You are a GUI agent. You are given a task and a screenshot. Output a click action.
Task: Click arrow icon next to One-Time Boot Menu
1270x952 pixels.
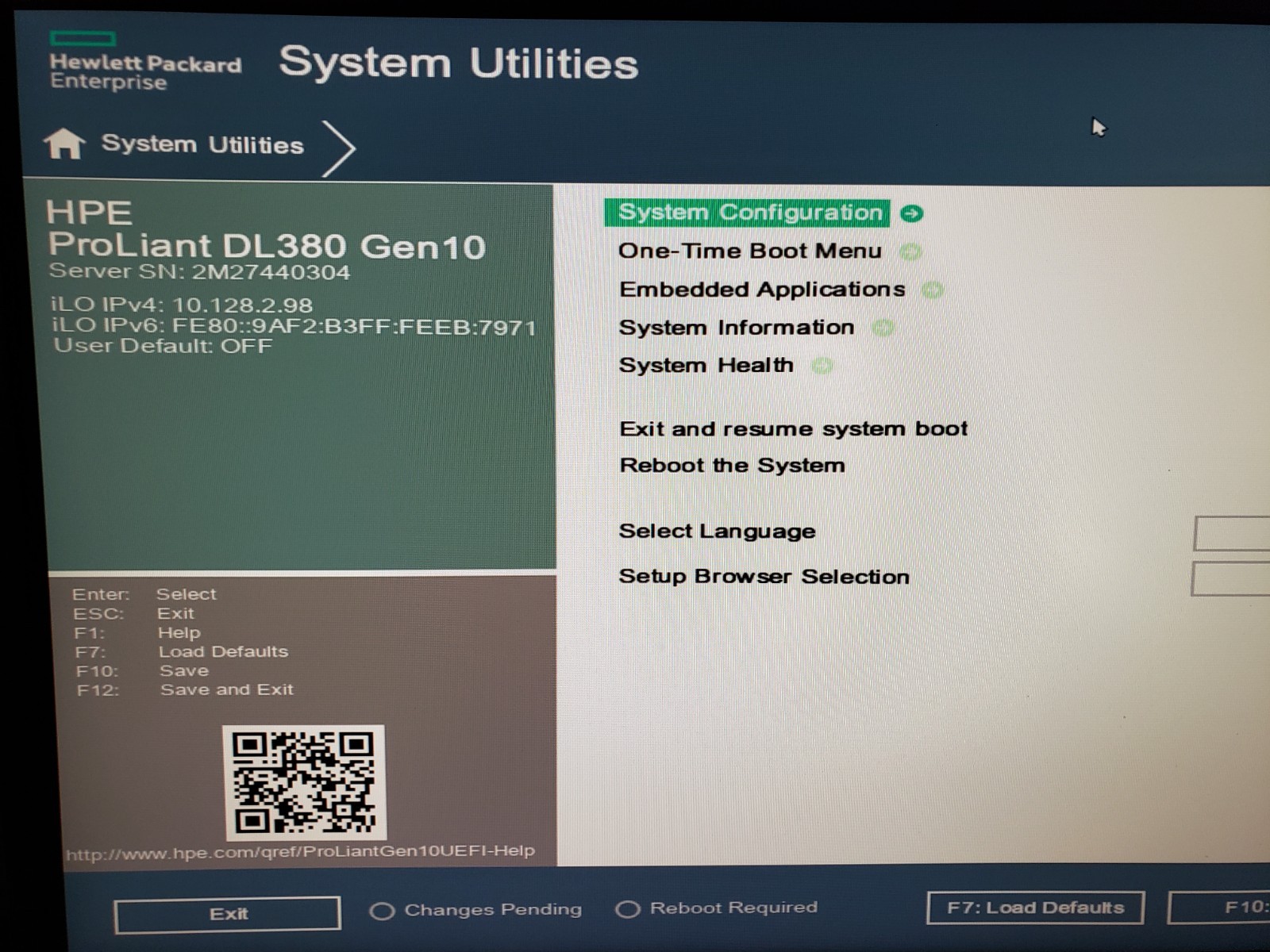tap(910, 252)
